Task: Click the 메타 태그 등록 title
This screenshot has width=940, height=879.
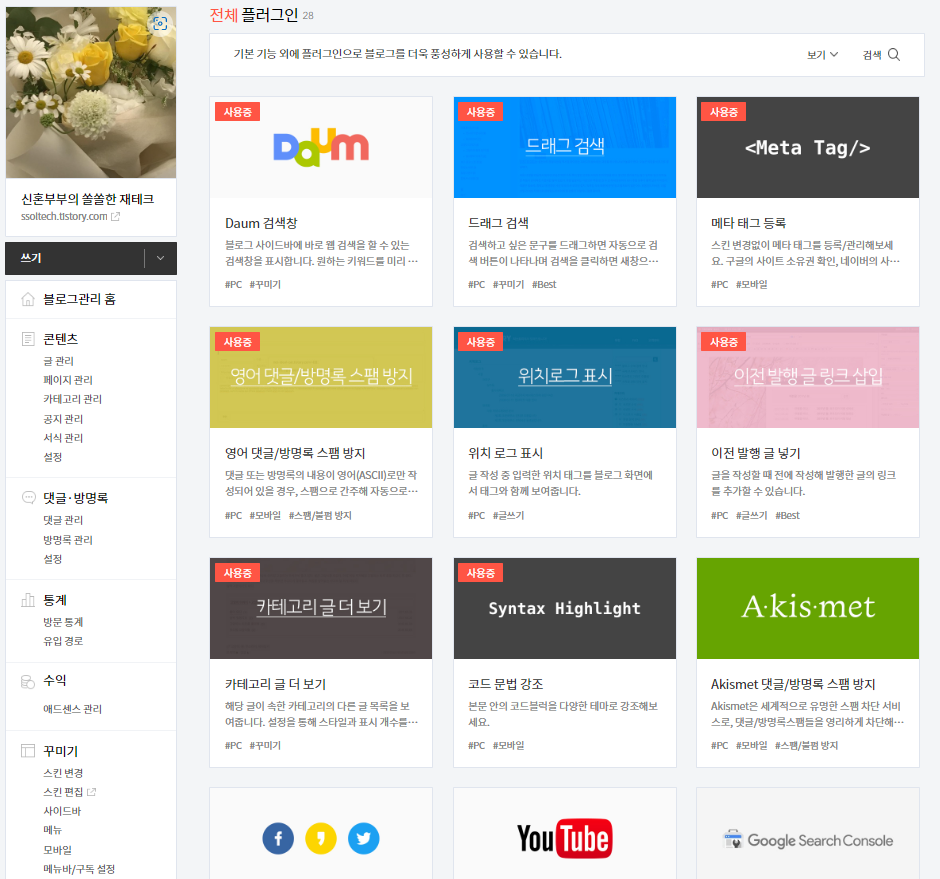Action: pos(749,223)
